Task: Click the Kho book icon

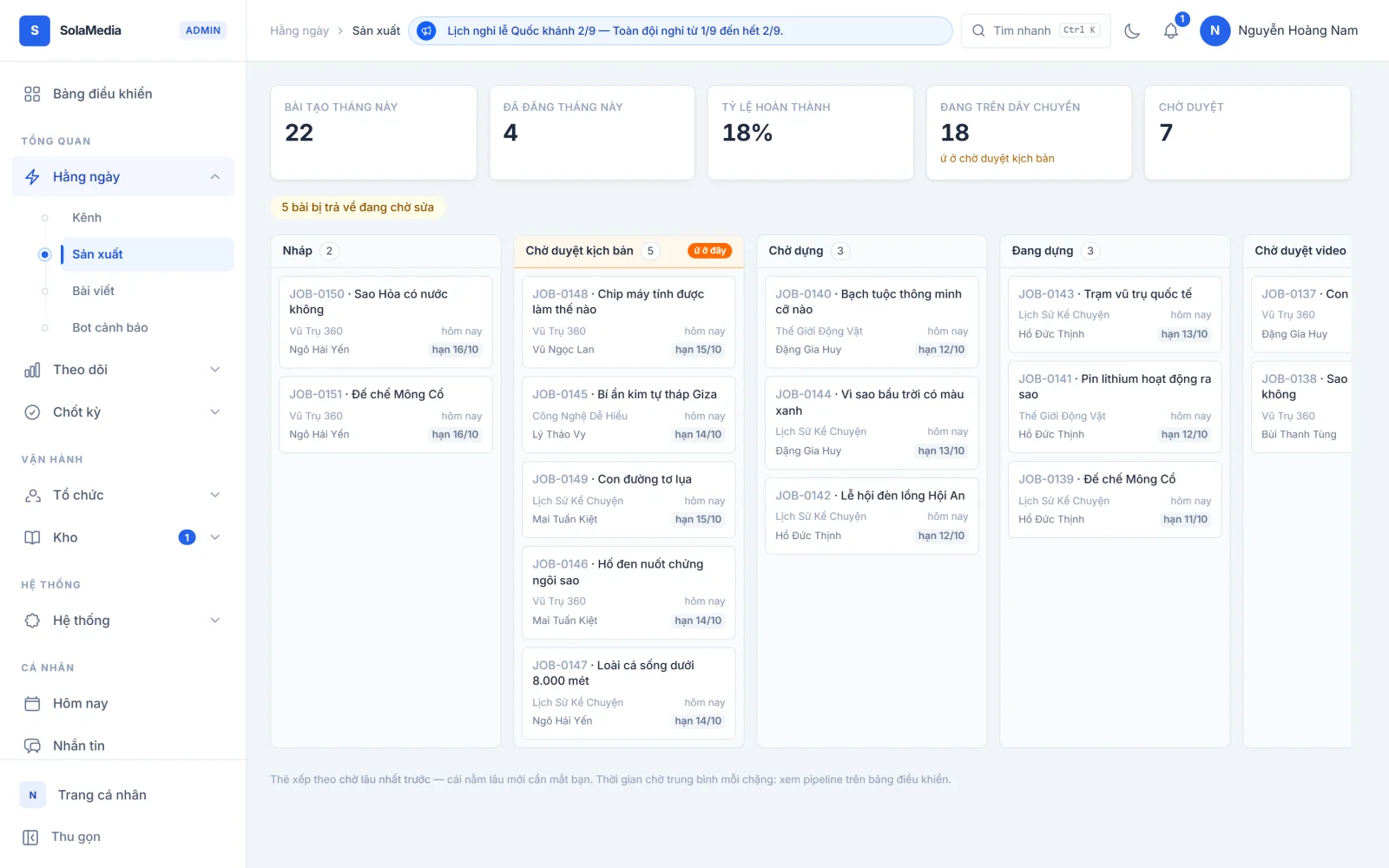Action: (32, 537)
